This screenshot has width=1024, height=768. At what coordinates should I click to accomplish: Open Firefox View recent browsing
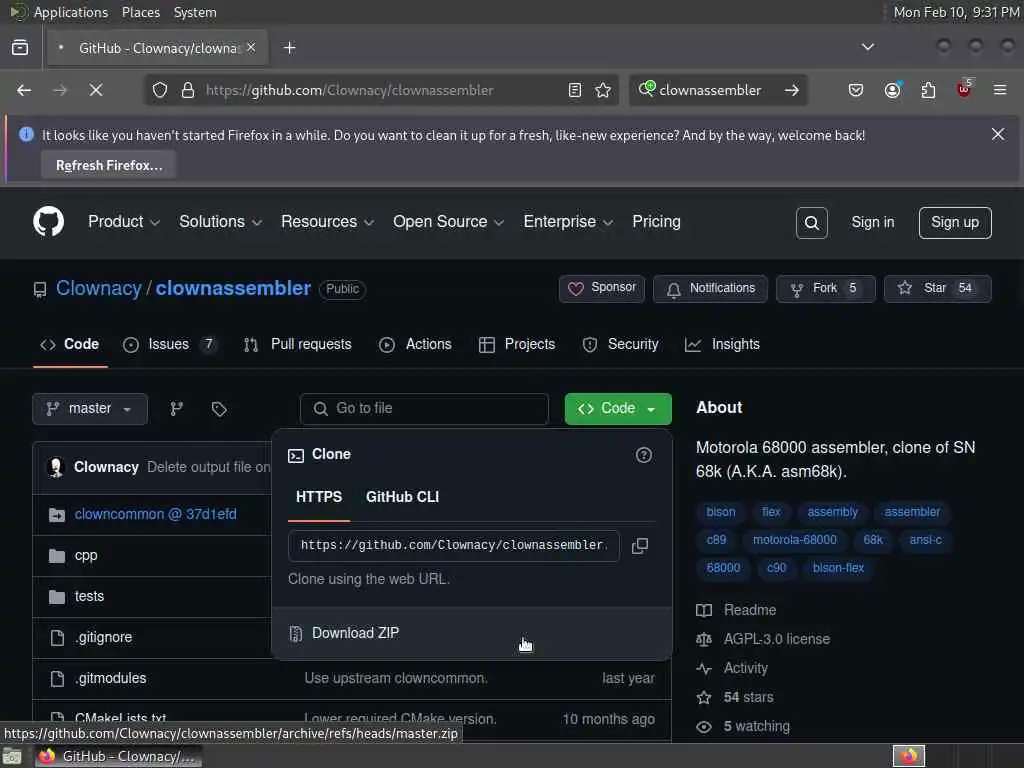coord(20,48)
